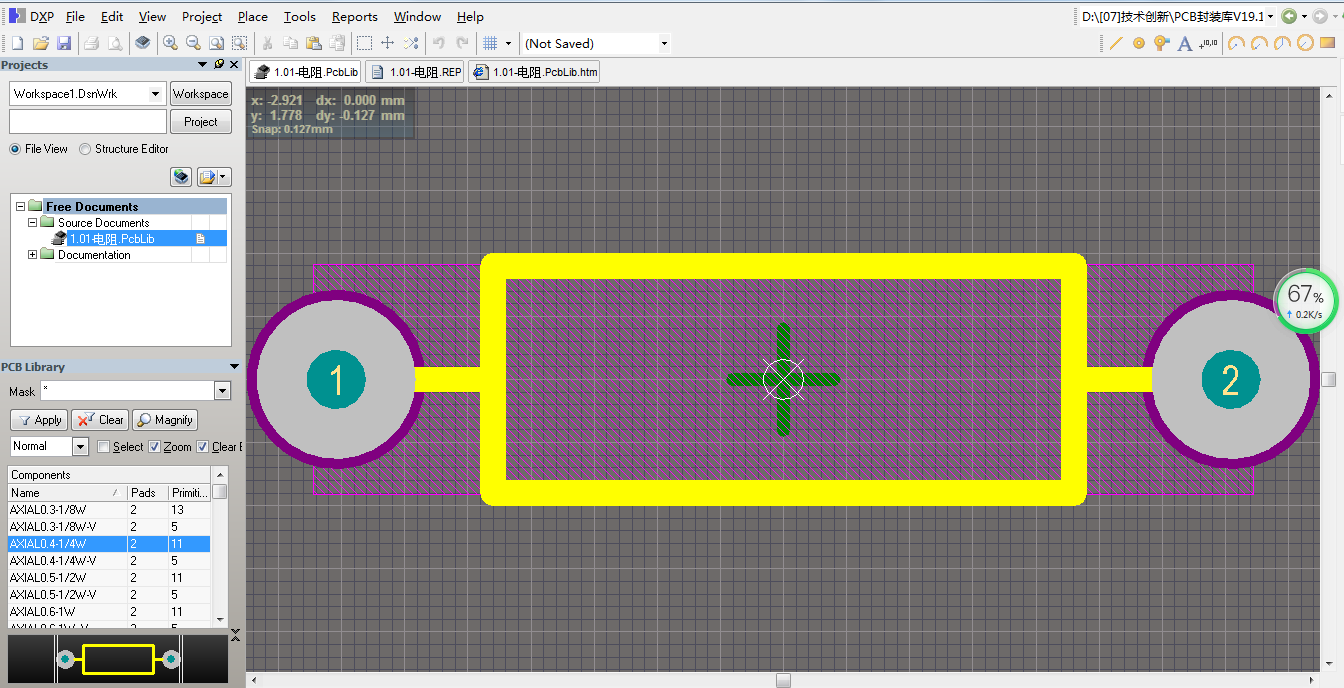Click the Select Inside Area icon

pos(365,43)
